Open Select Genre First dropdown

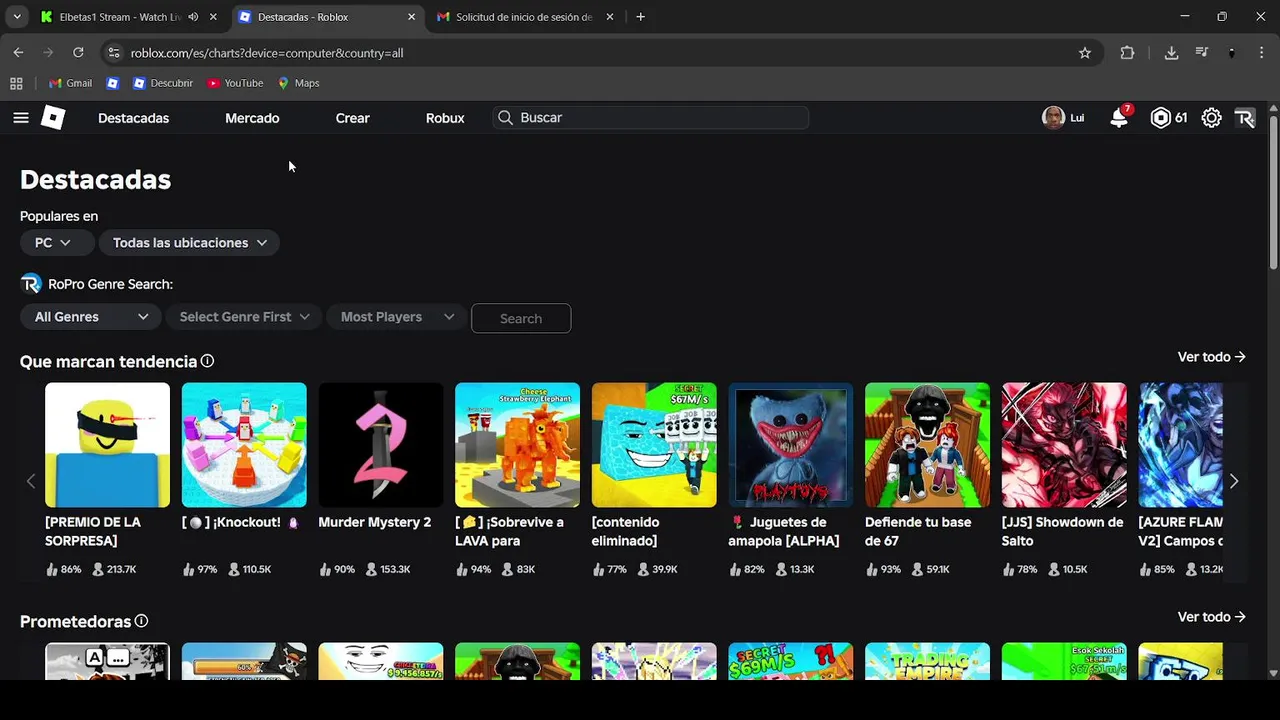(x=244, y=317)
